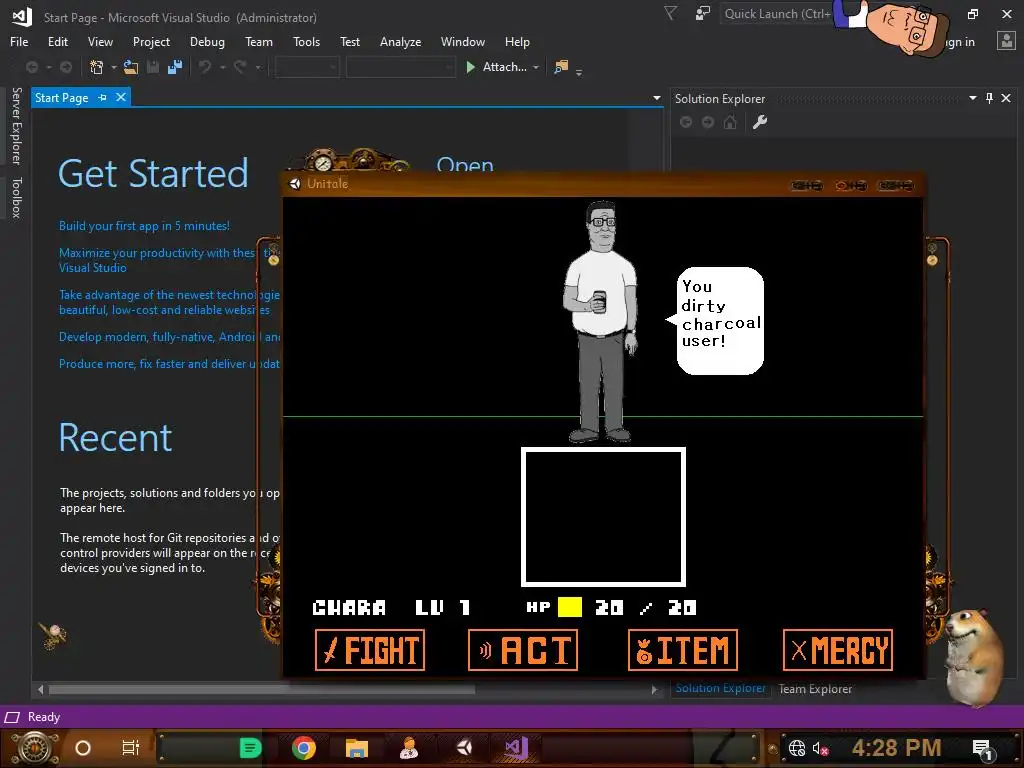
Task: Click the Solution Explorer Forward arrow icon
Action: click(708, 122)
